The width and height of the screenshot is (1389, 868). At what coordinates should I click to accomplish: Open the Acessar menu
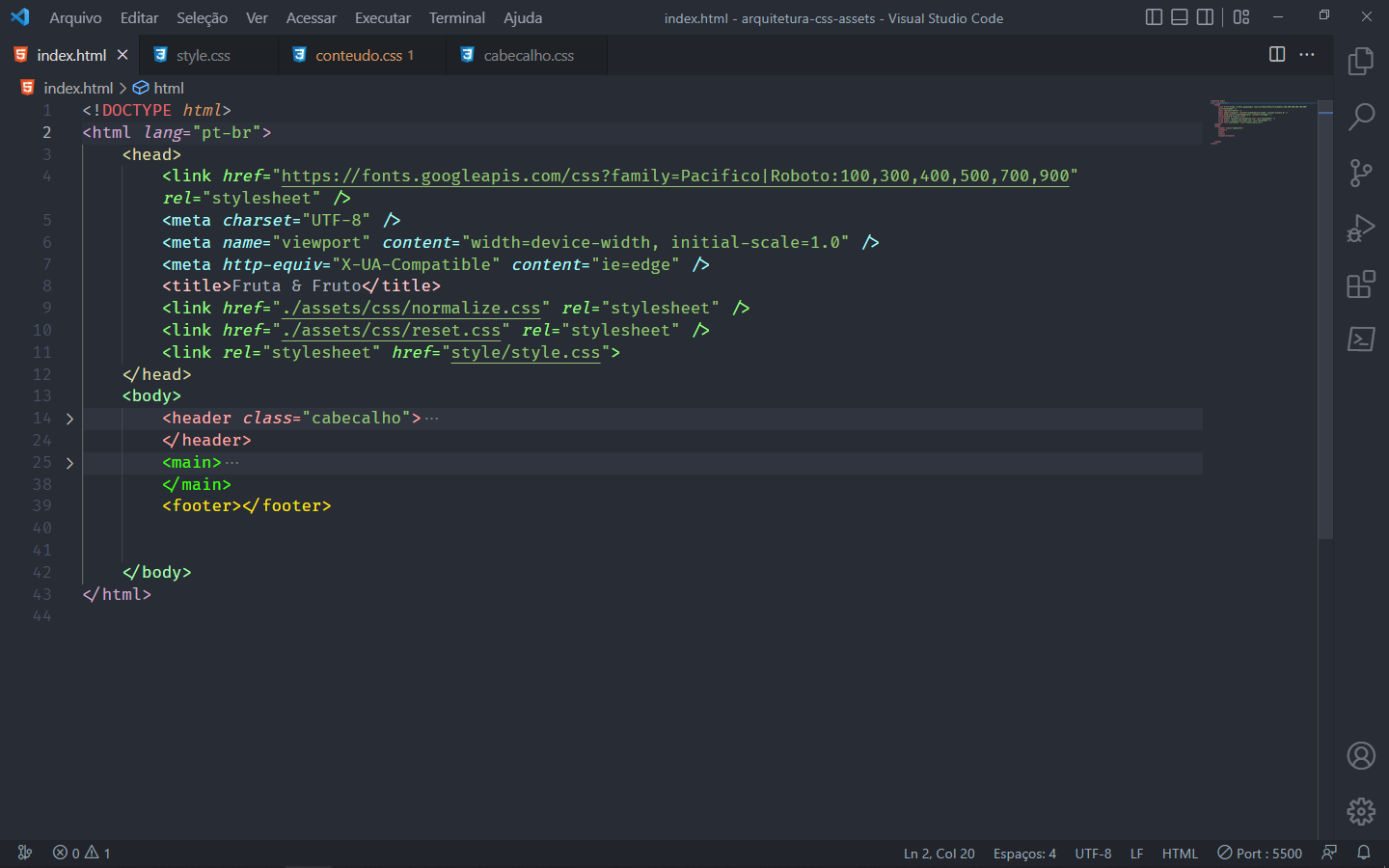click(311, 17)
